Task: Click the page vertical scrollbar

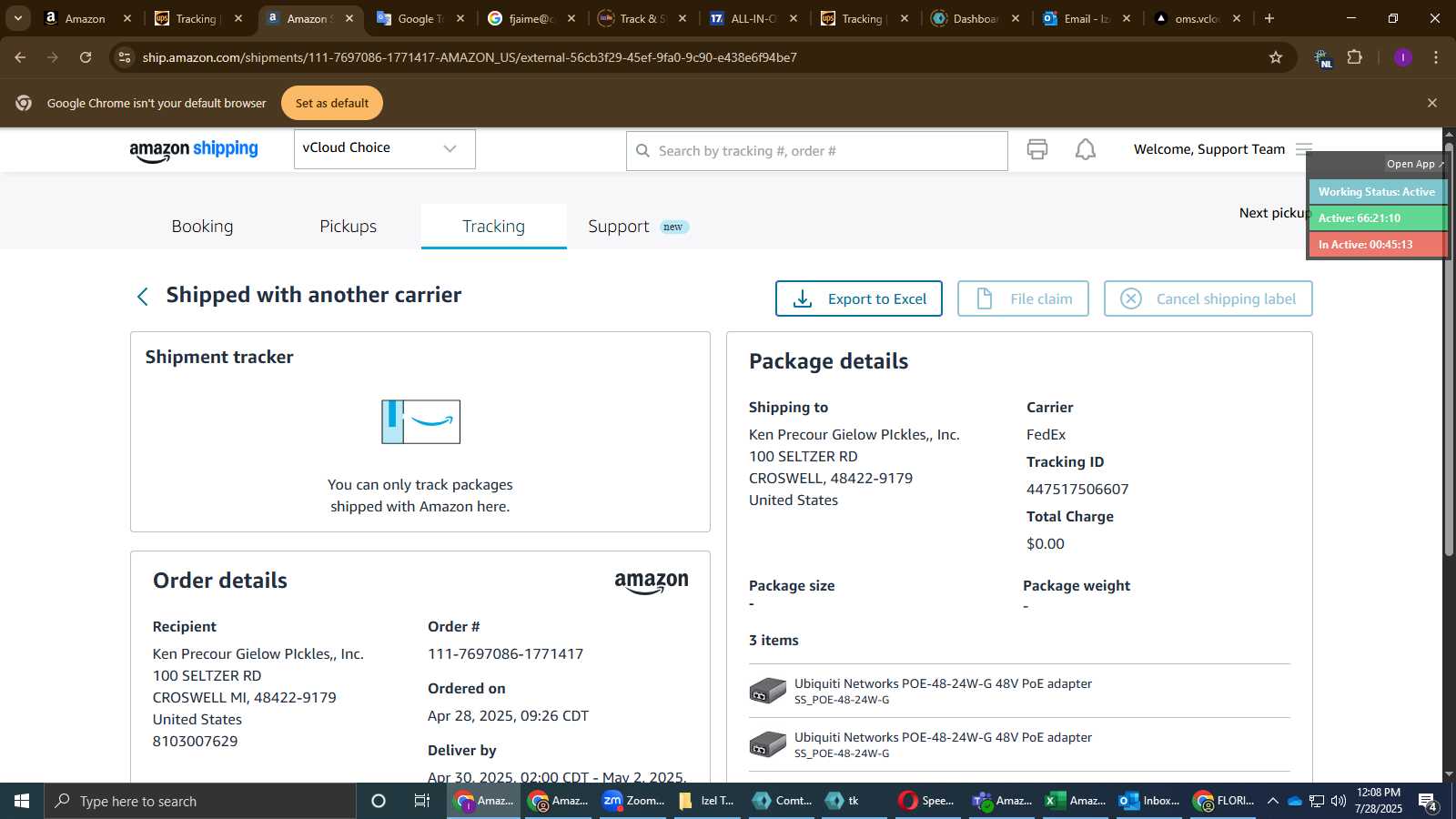Action: click(1449, 348)
